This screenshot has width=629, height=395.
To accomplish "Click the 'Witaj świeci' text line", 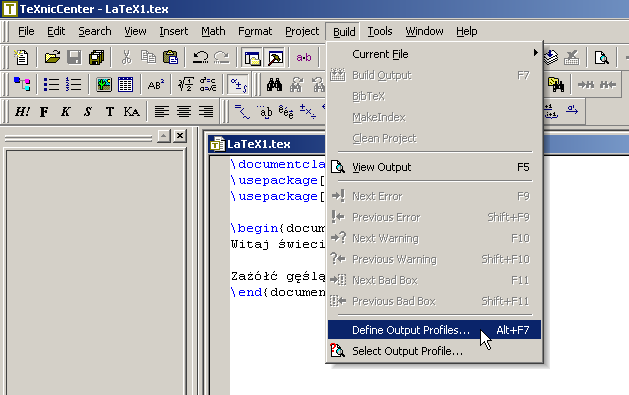I will (x=278, y=244).
